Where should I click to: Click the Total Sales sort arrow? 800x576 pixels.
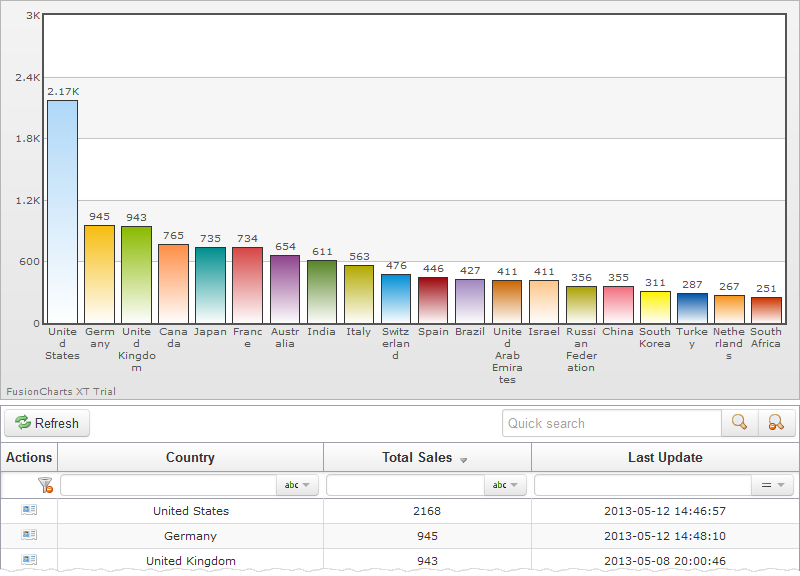[x=463, y=459]
